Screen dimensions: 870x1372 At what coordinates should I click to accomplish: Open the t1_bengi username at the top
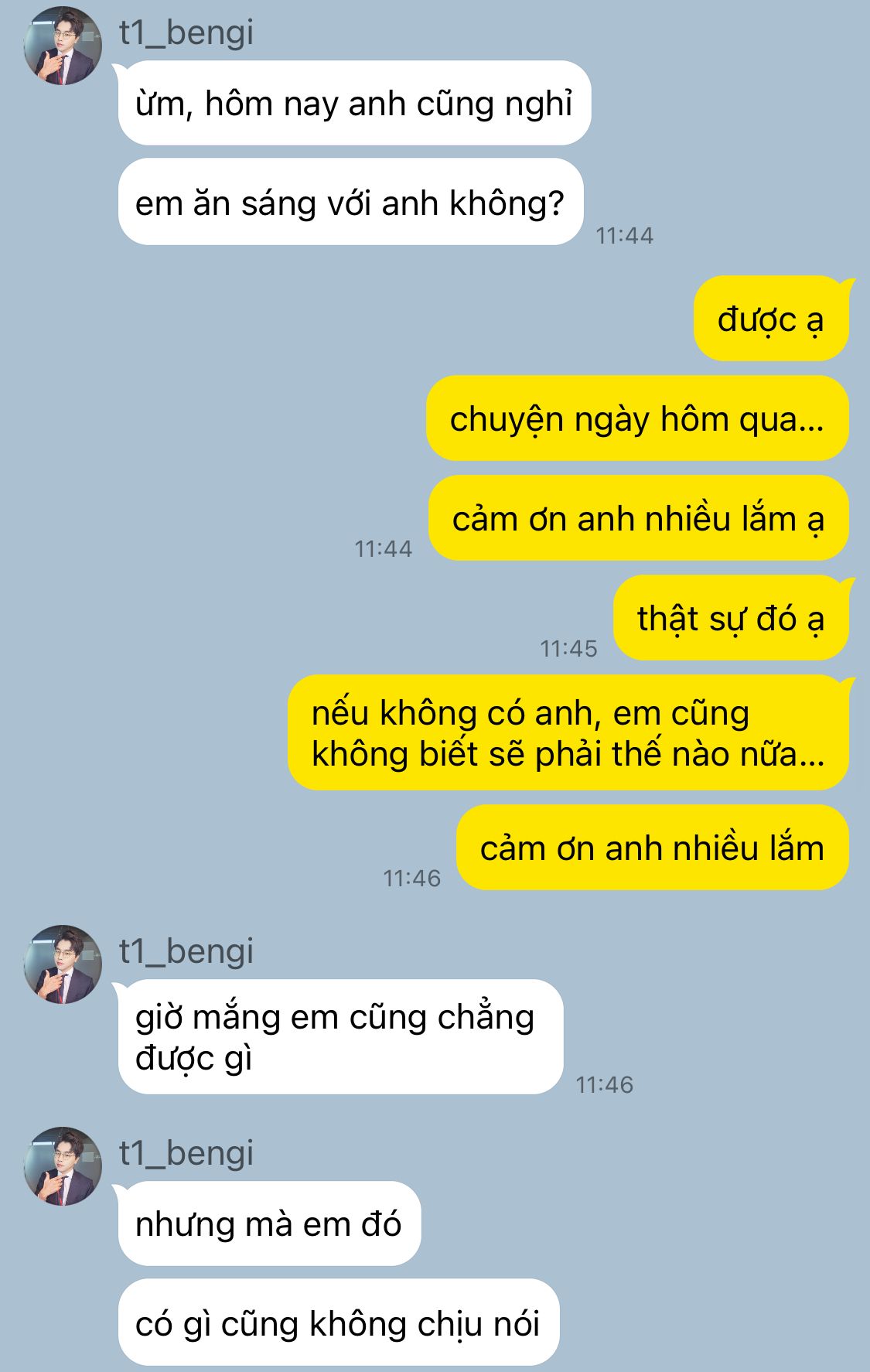pos(186,32)
